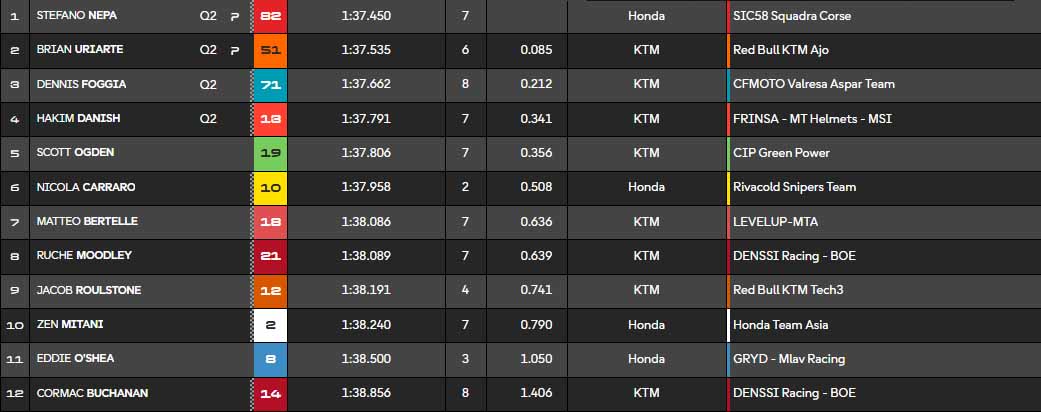Viewport: 1041px width, 412px height.
Task: Click the green number 19 badge
Action: coord(270,152)
